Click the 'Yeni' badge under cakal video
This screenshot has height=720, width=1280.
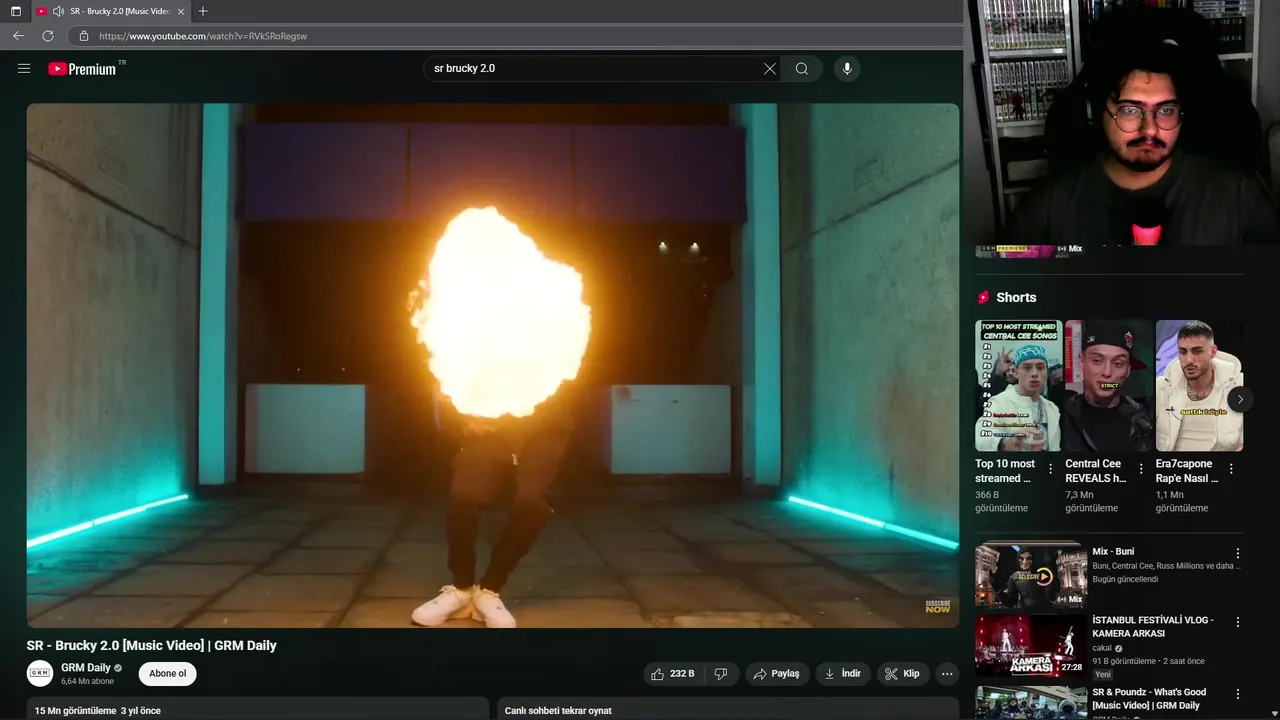(1103, 674)
